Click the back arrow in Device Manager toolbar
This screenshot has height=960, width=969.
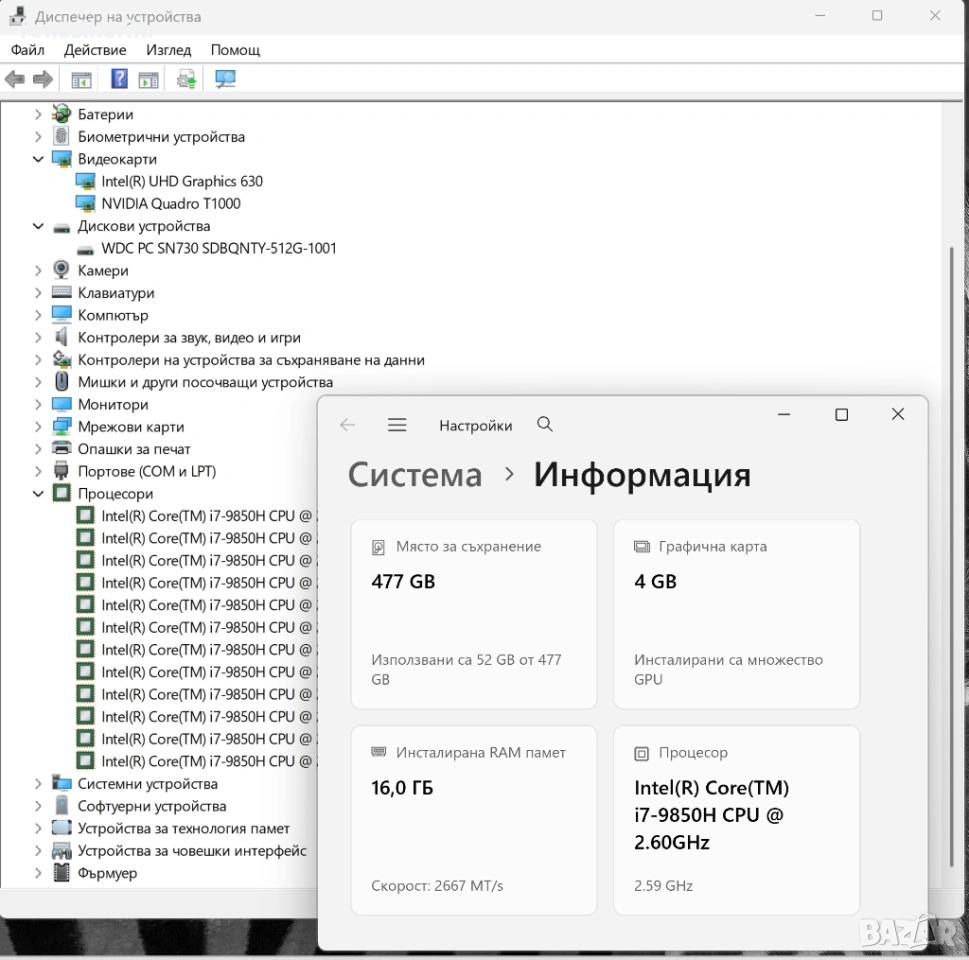(14, 80)
